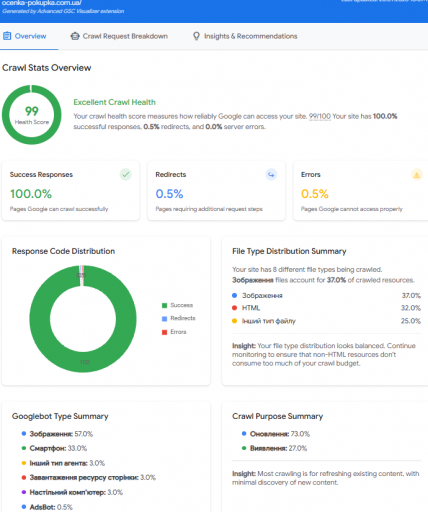Click the warning triangle icon on Errors card

point(417,174)
